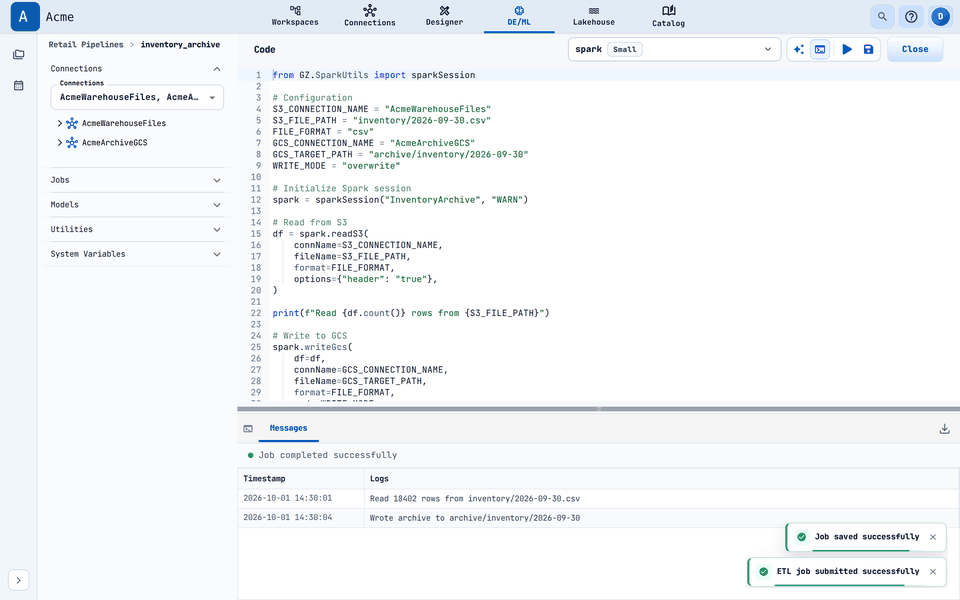Expand the AcmeArchiveGCS connection node
Viewport: 960px width, 600px height.
[x=59, y=143]
